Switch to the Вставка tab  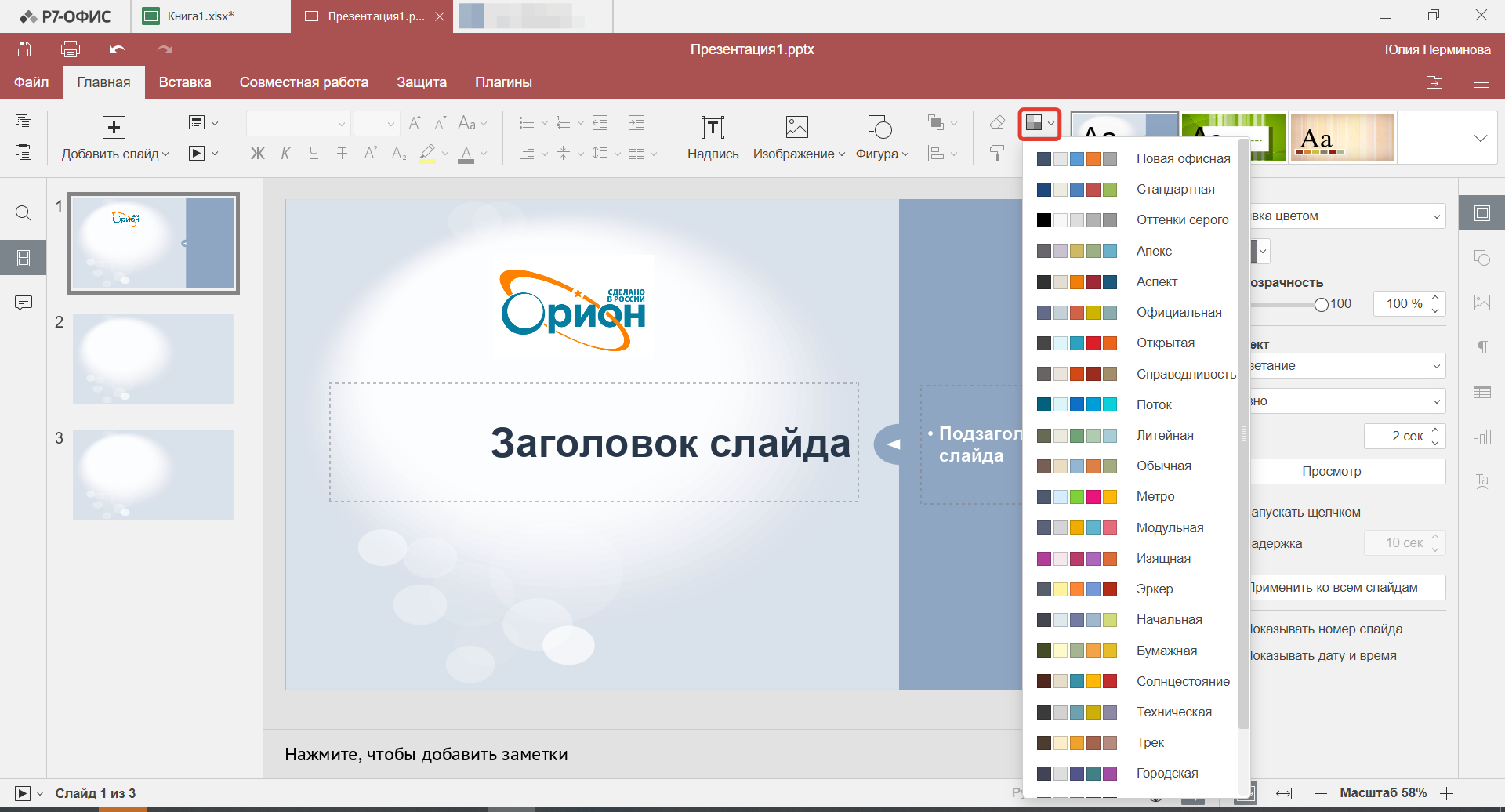point(185,82)
